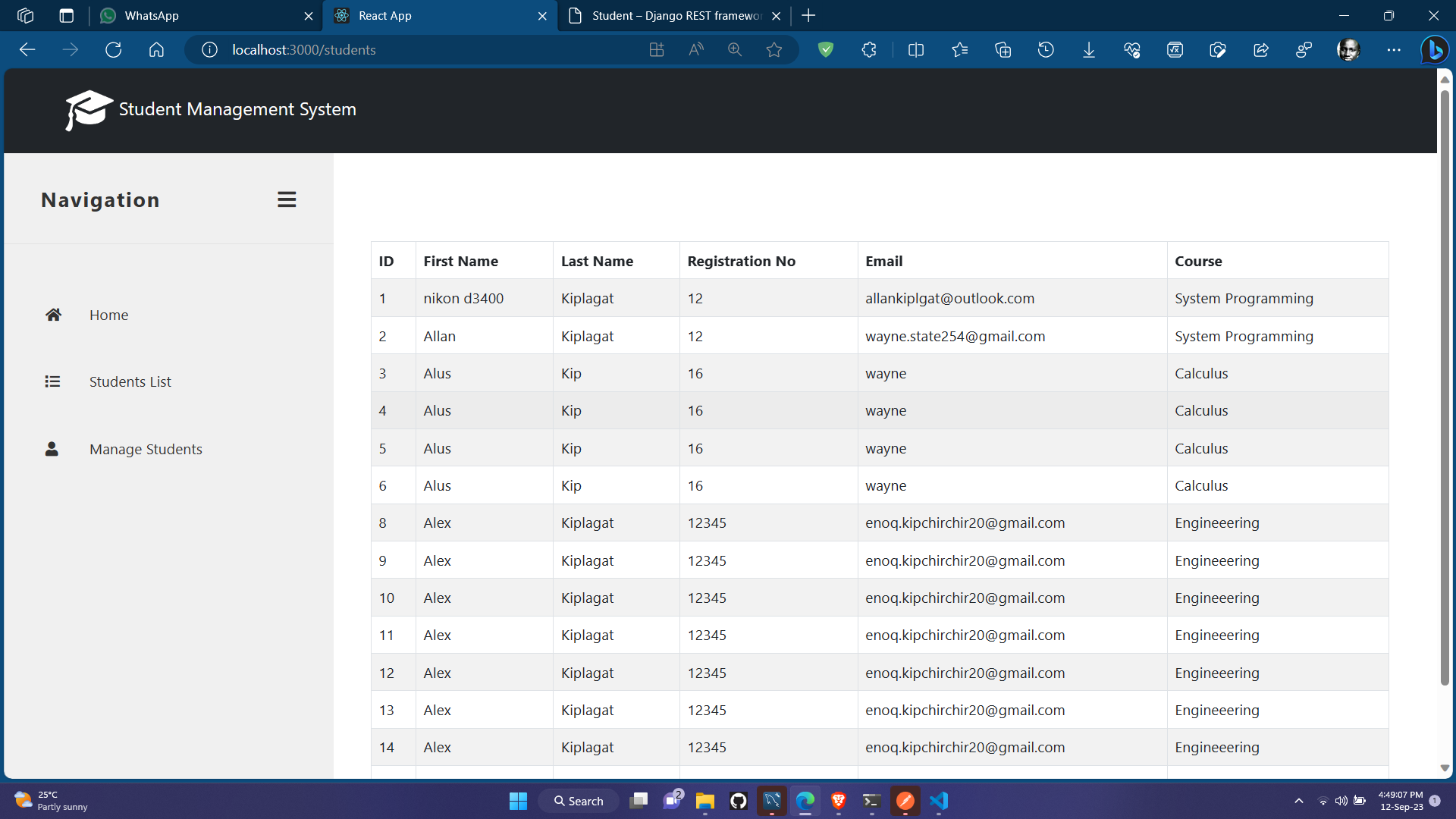
Task: Start a Web Capture screenshot
Action: pyautogui.click(x=1218, y=49)
